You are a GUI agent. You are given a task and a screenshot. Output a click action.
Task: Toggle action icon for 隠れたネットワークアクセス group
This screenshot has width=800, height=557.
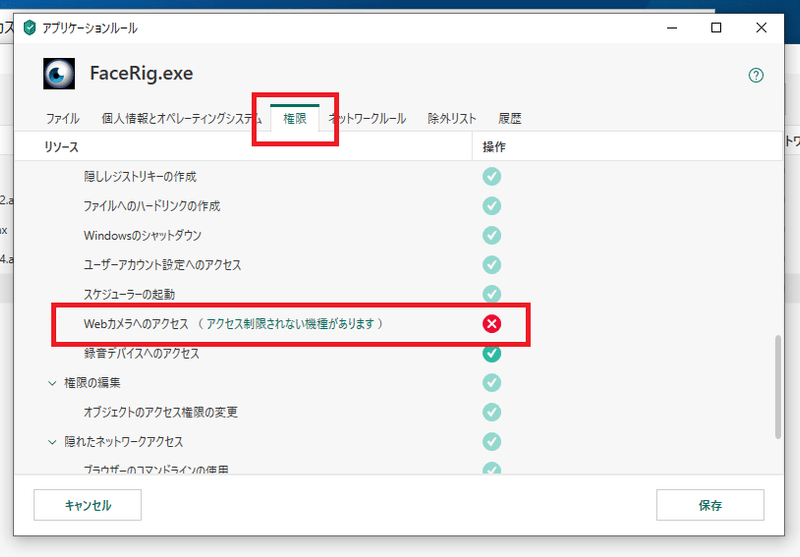pos(492,442)
